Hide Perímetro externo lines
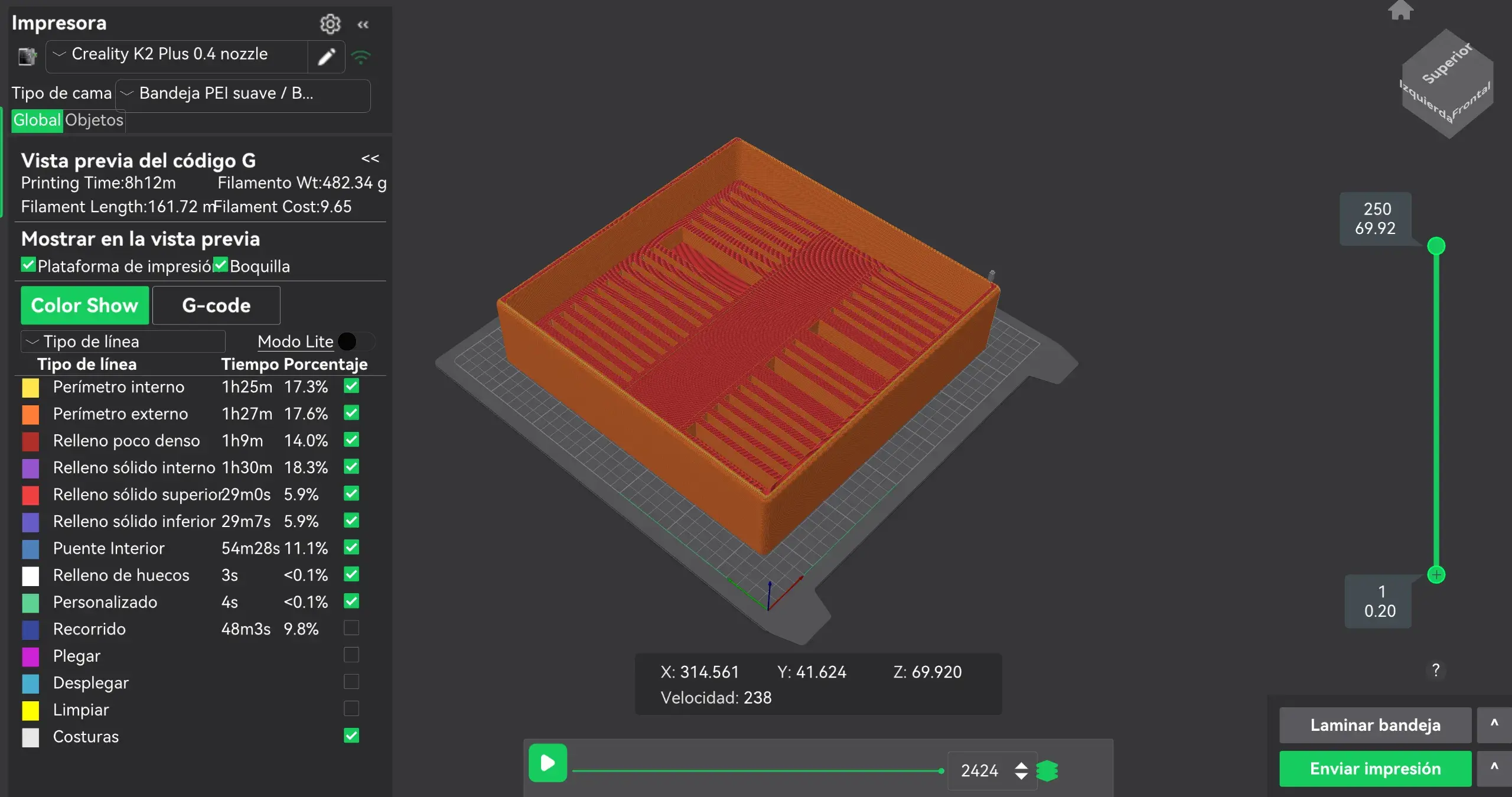Viewport: 1512px width, 797px height. (x=351, y=413)
